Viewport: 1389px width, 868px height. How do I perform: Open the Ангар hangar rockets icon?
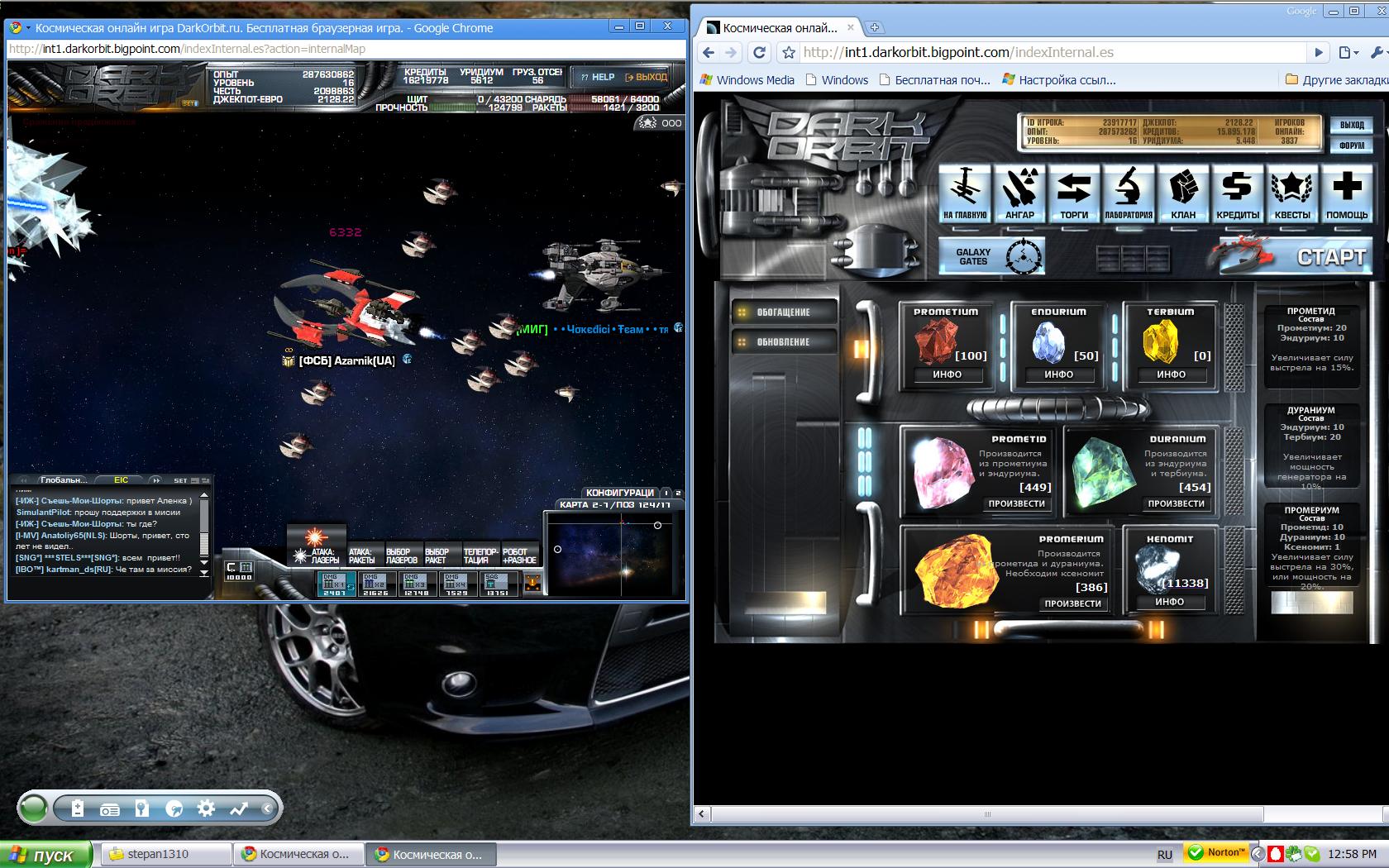point(1019,193)
